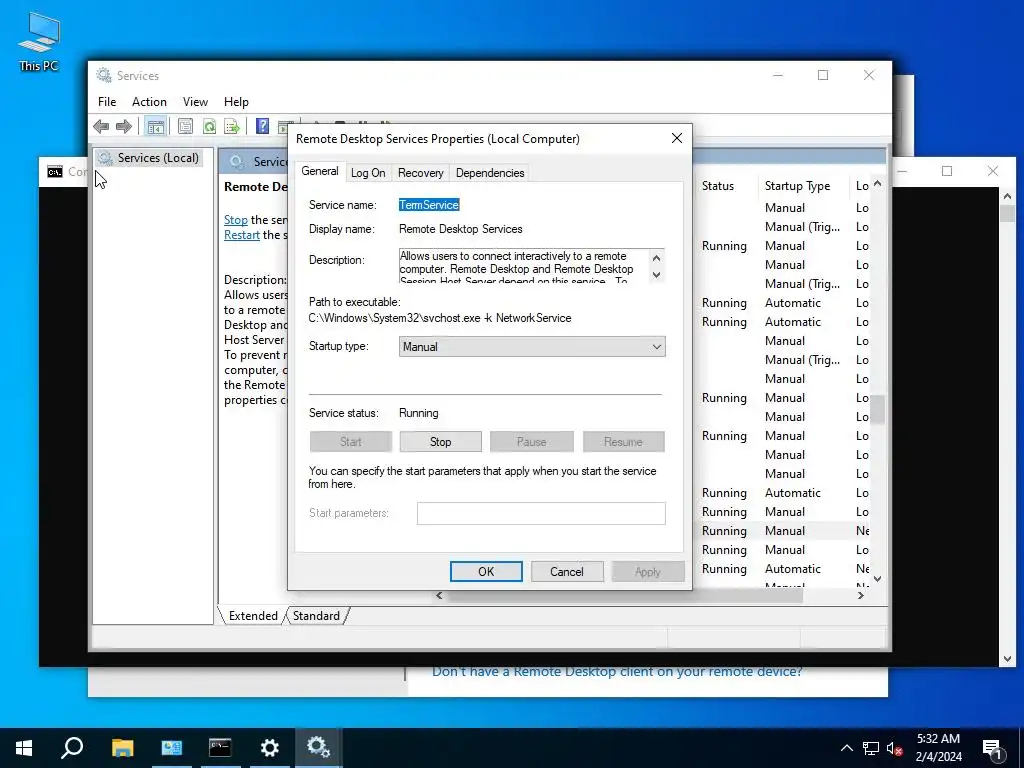Switch to the Dependencies tab
The width and height of the screenshot is (1024, 768).
(490, 172)
